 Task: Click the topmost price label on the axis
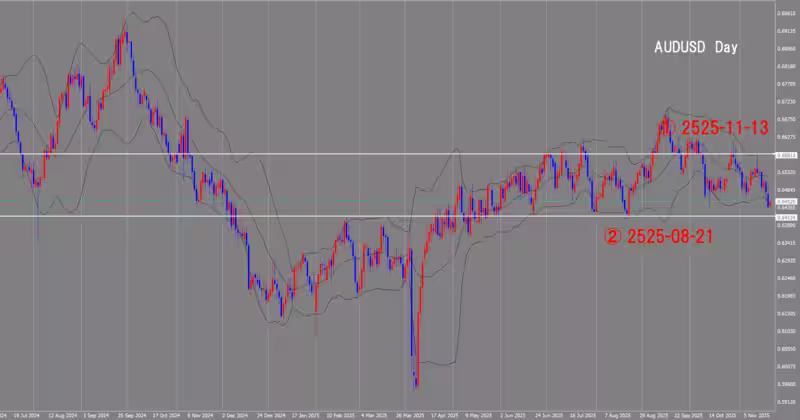coord(786,12)
